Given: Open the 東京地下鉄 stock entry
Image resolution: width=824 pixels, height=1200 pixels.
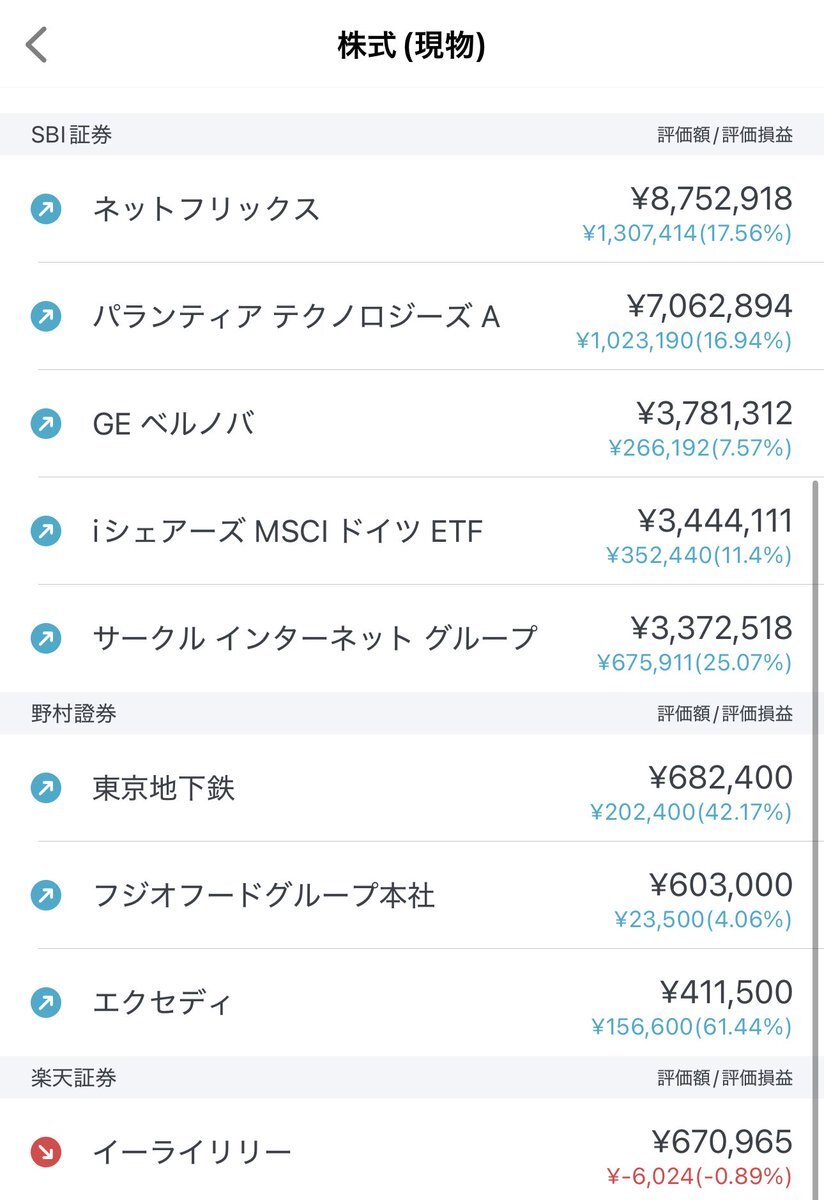Looking at the screenshot, I should click(412, 789).
